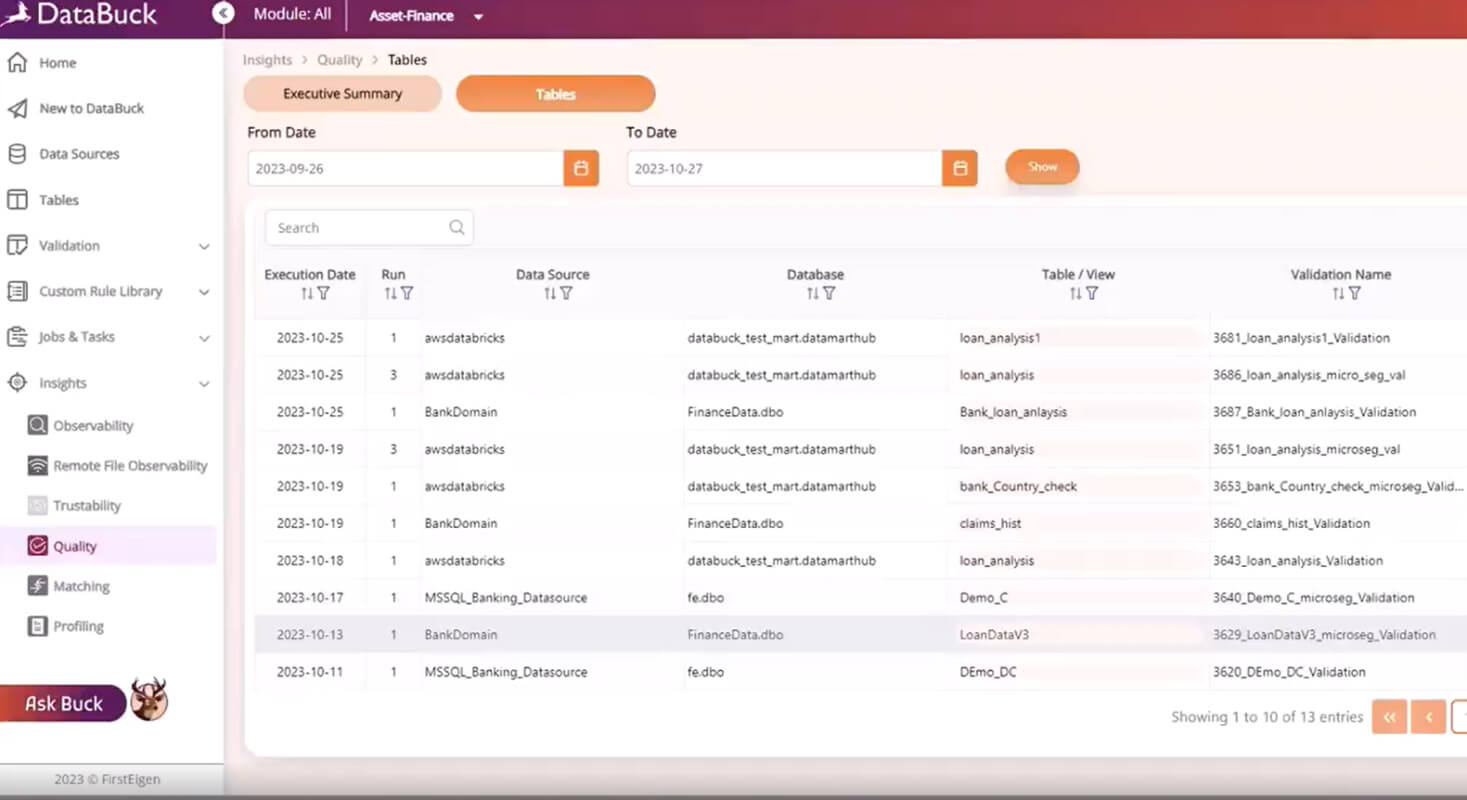Click the Show button

point(1042,167)
